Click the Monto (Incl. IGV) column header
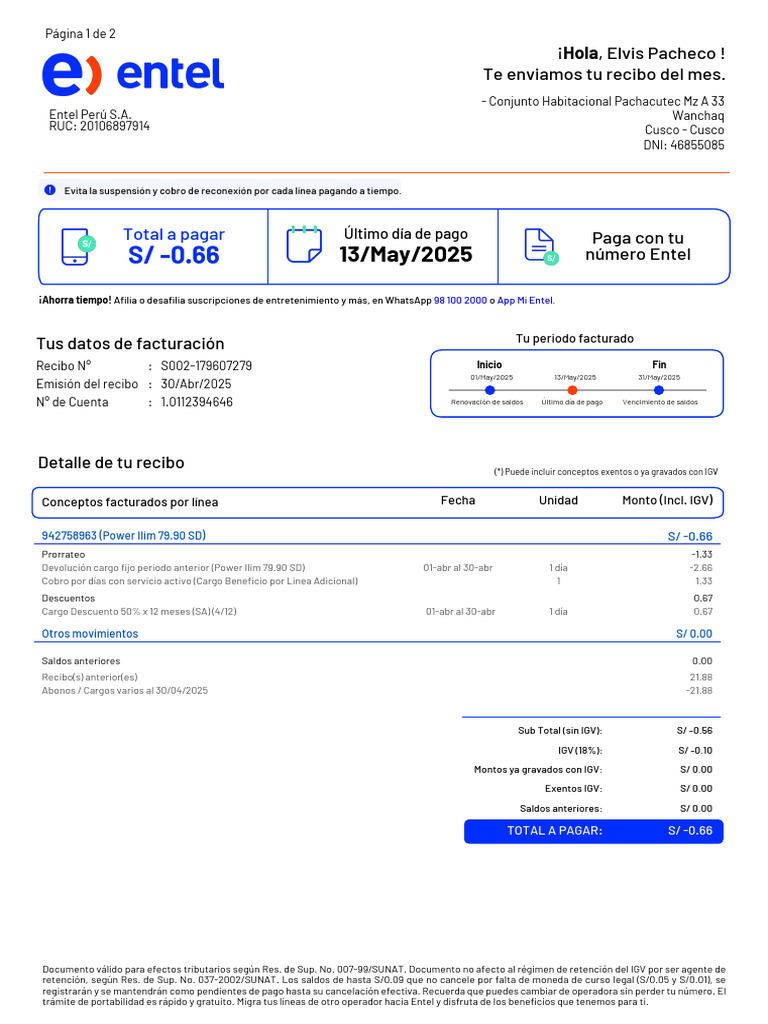 click(667, 500)
